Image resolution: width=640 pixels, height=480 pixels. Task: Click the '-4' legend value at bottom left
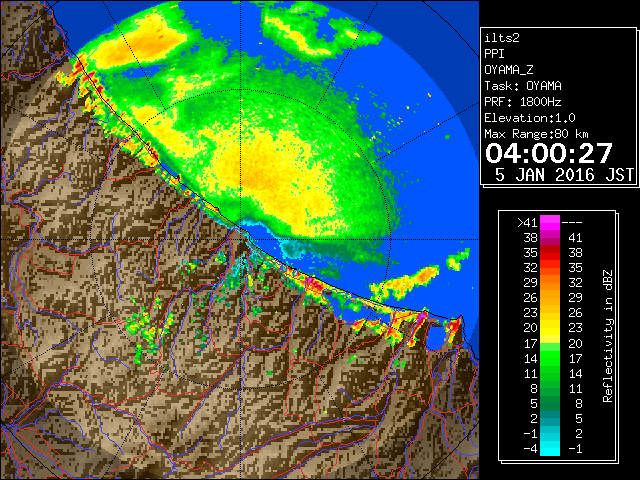531,449
